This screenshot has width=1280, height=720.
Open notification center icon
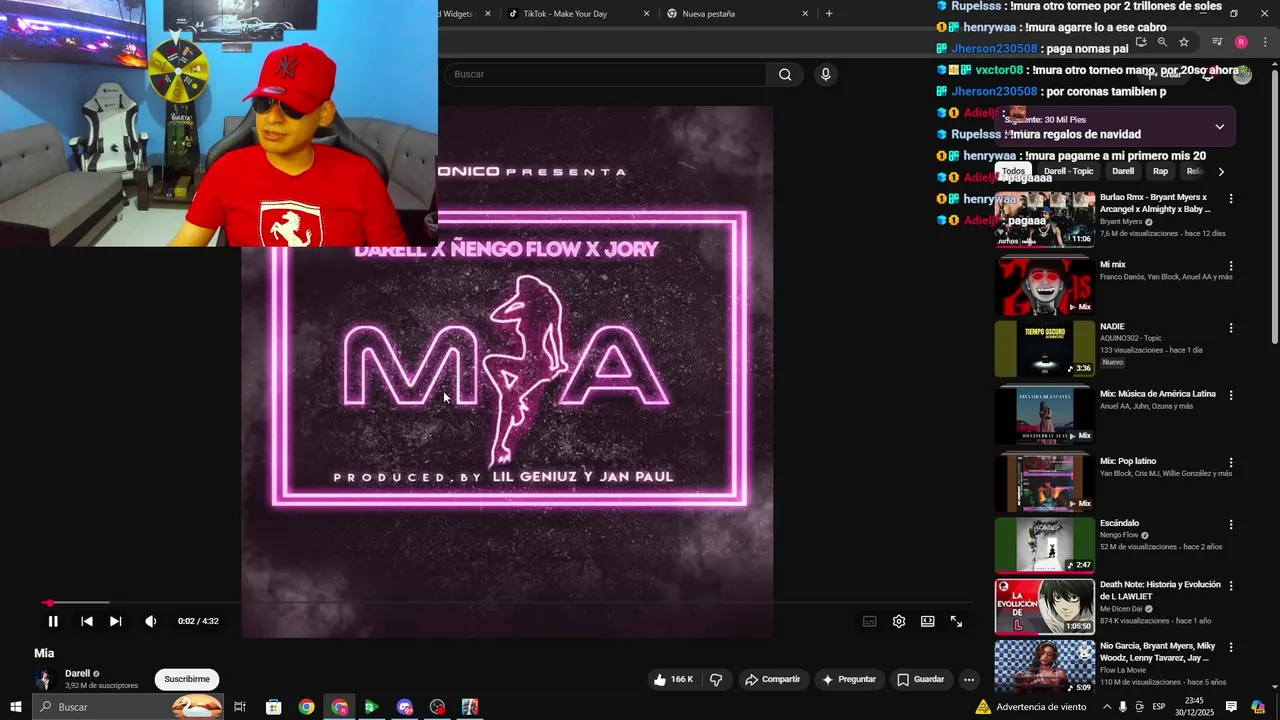pyautogui.click(x=1231, y=707)
